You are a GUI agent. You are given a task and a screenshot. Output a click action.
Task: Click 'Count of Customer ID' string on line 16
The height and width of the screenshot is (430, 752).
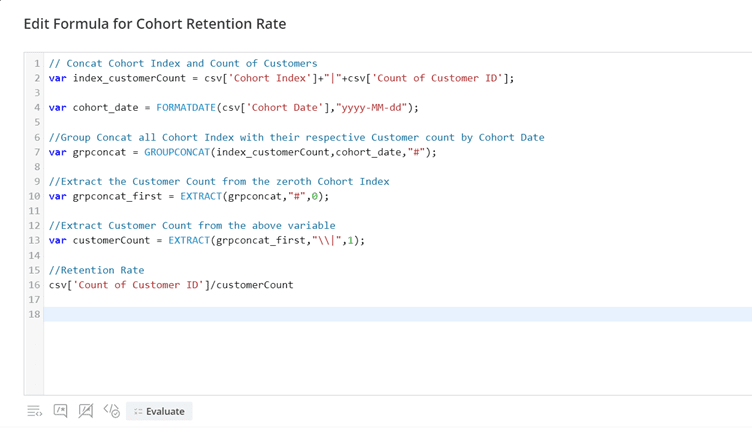coord(138,285)
